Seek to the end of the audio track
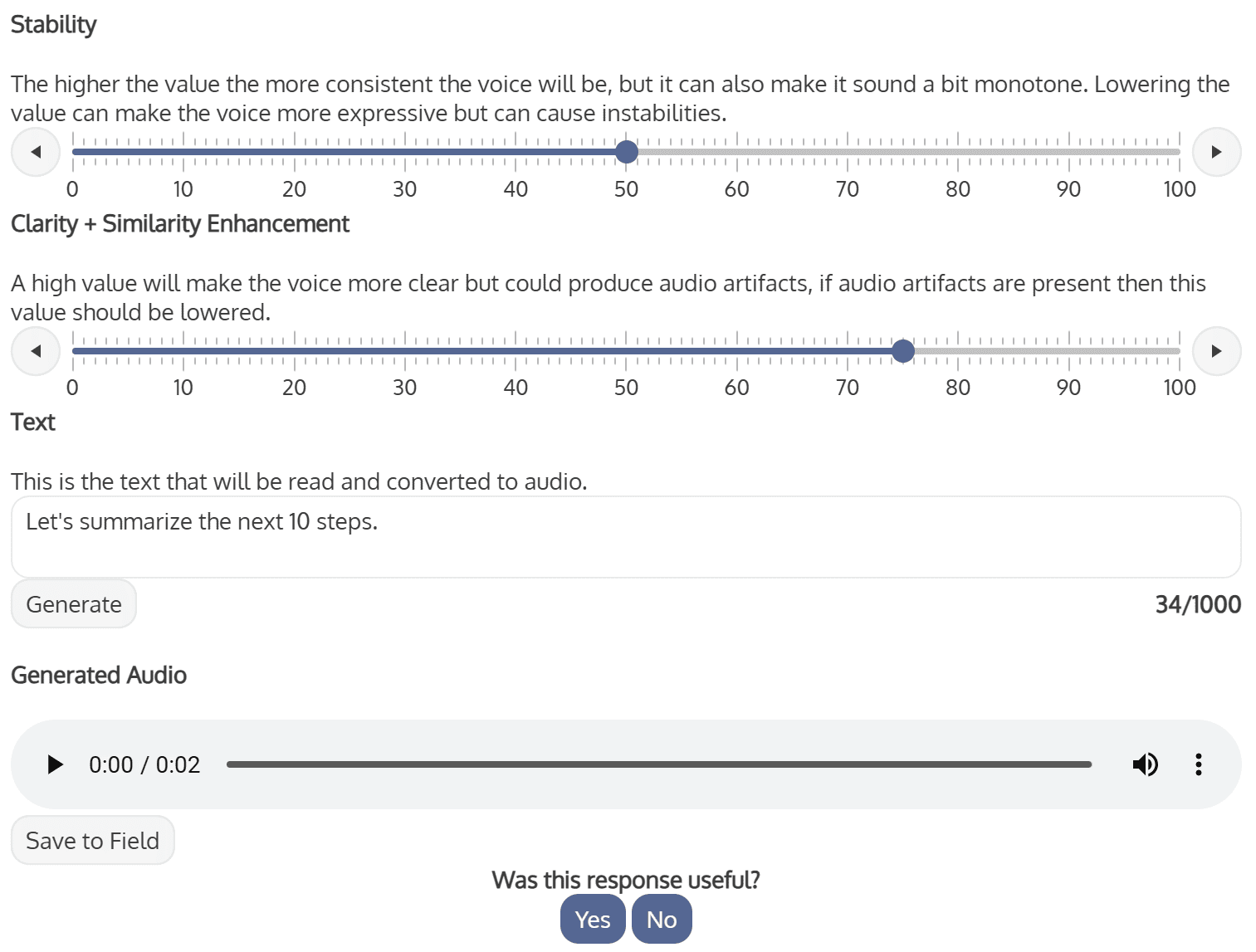The height and width of the screenshot is (952, 1256). tap(1090, 764)
